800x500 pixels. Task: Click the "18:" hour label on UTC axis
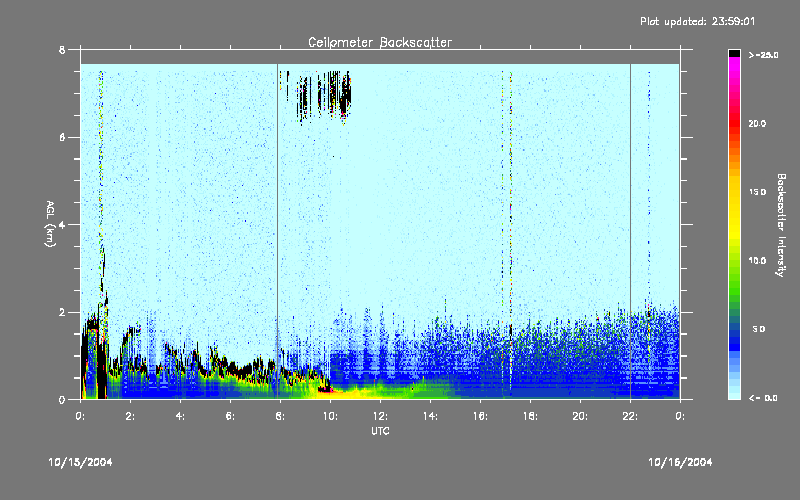(530, 416)
